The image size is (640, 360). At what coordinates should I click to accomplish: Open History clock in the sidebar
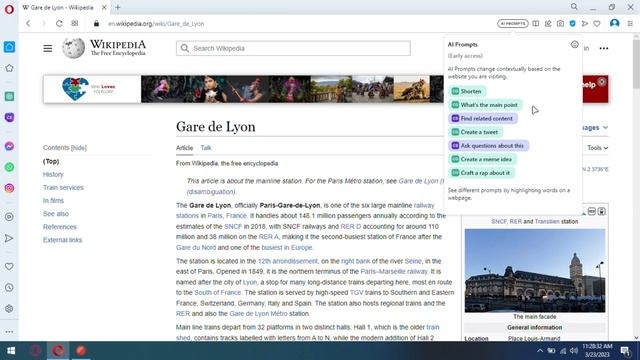click(9, 288)
